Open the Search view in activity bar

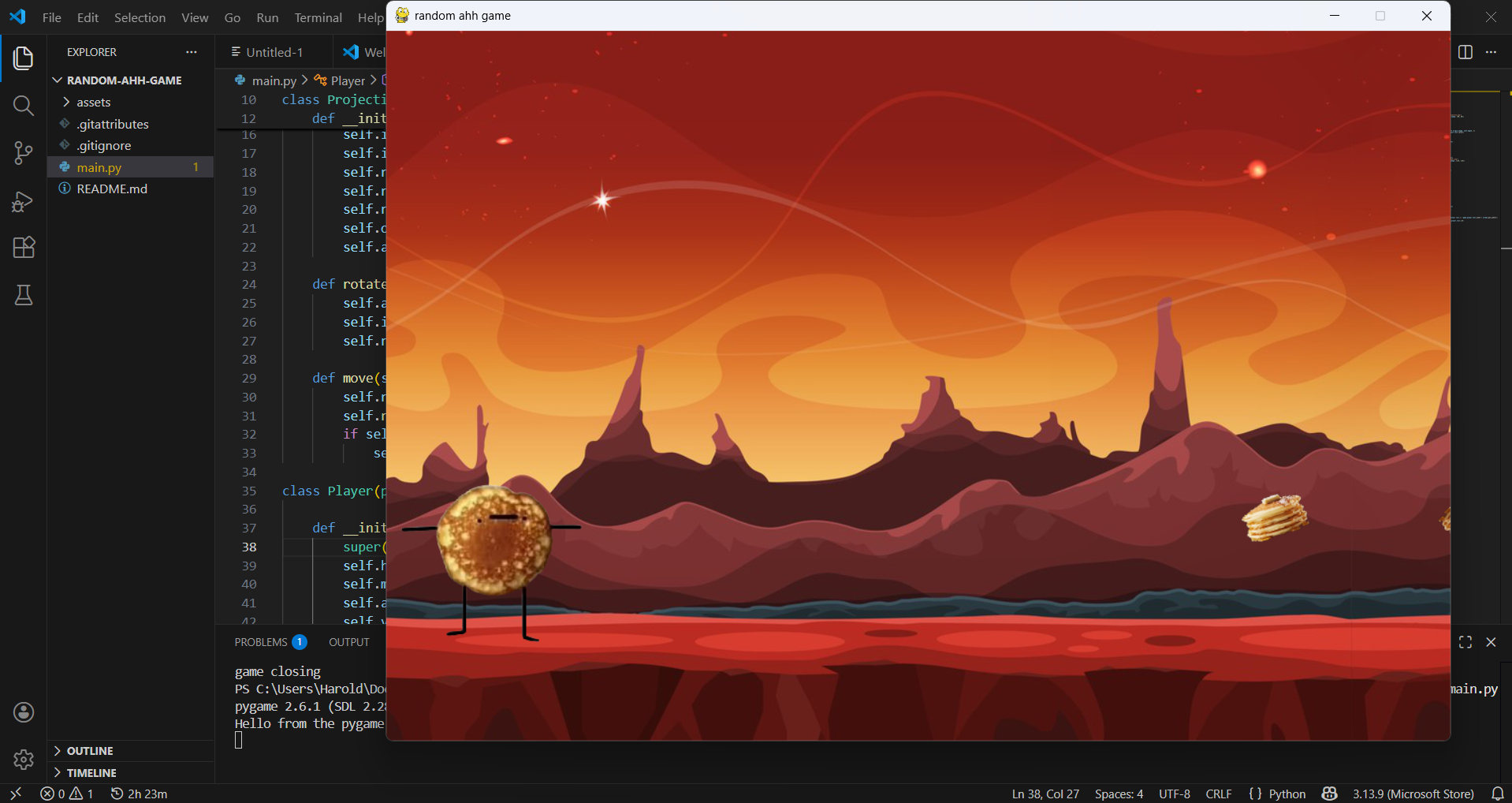click(24, 106)
